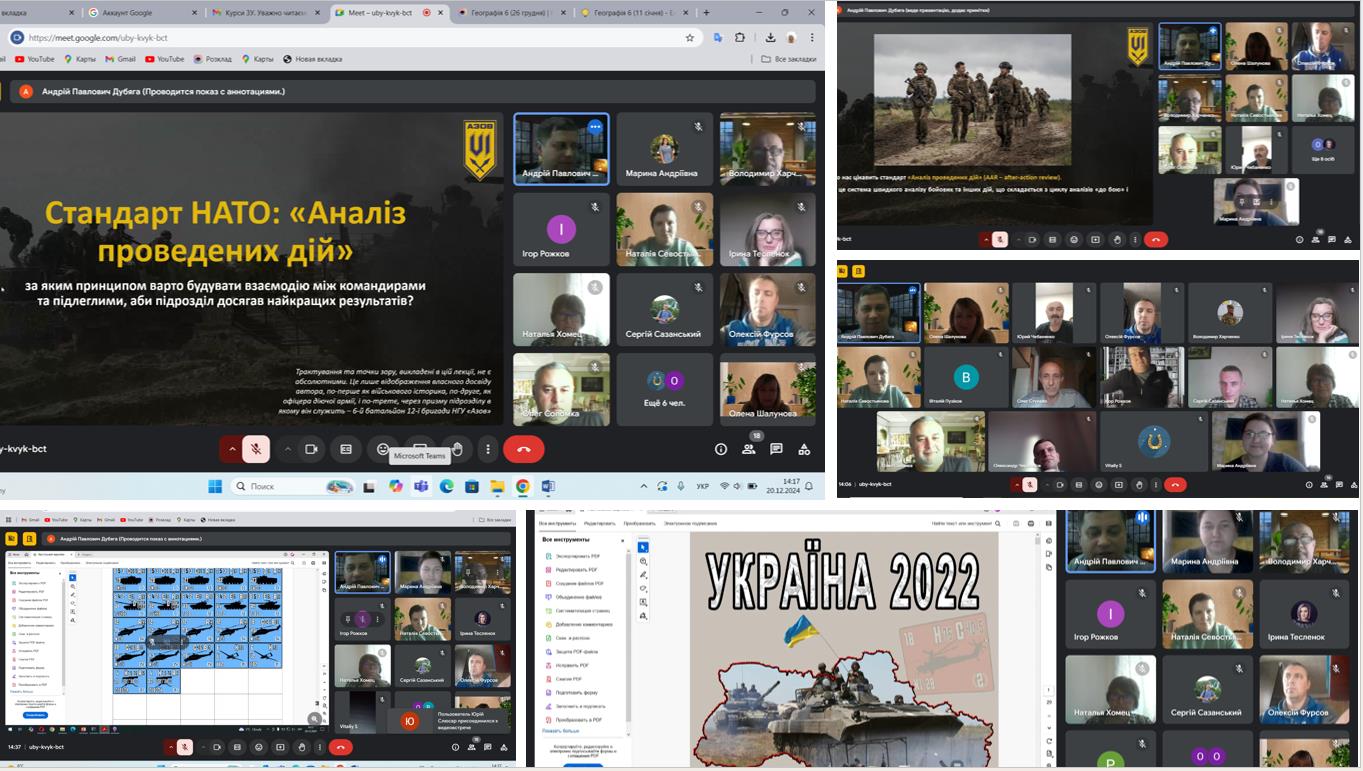Open Chrome extensions puzzle icon
This screenshot has width=1363, height=771.
click(740, 38)
